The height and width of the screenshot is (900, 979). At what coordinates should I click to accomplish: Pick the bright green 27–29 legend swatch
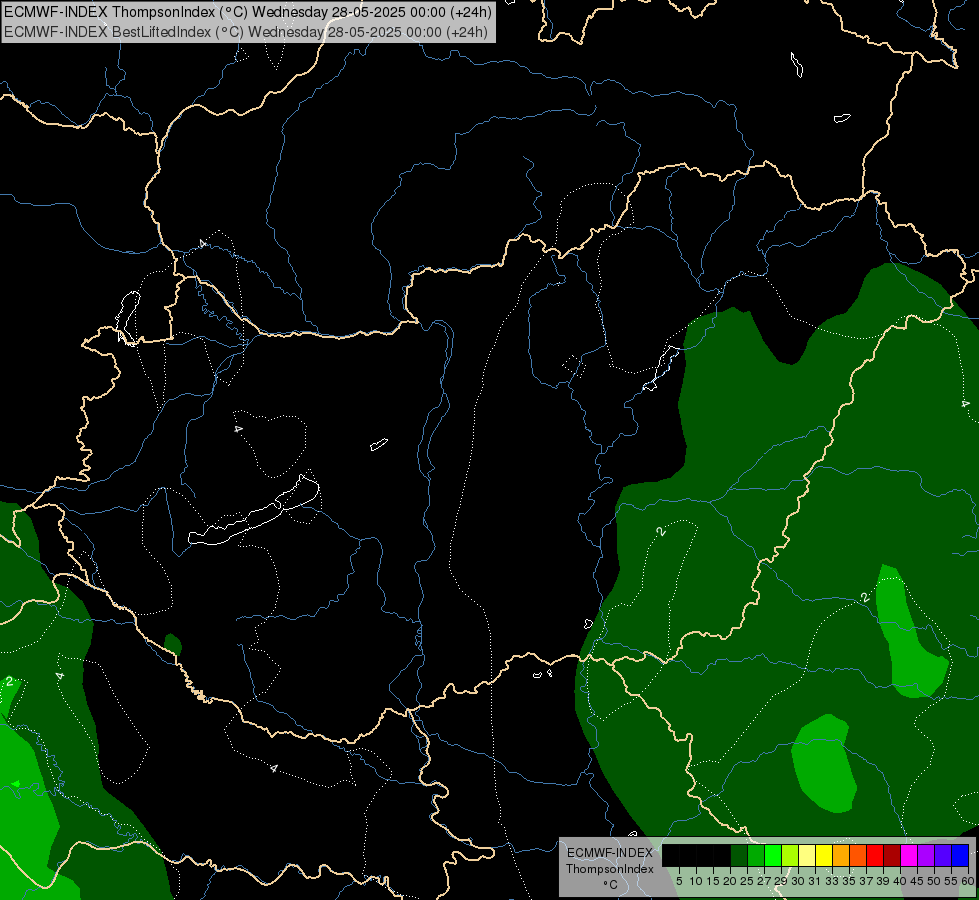point(773,855)
